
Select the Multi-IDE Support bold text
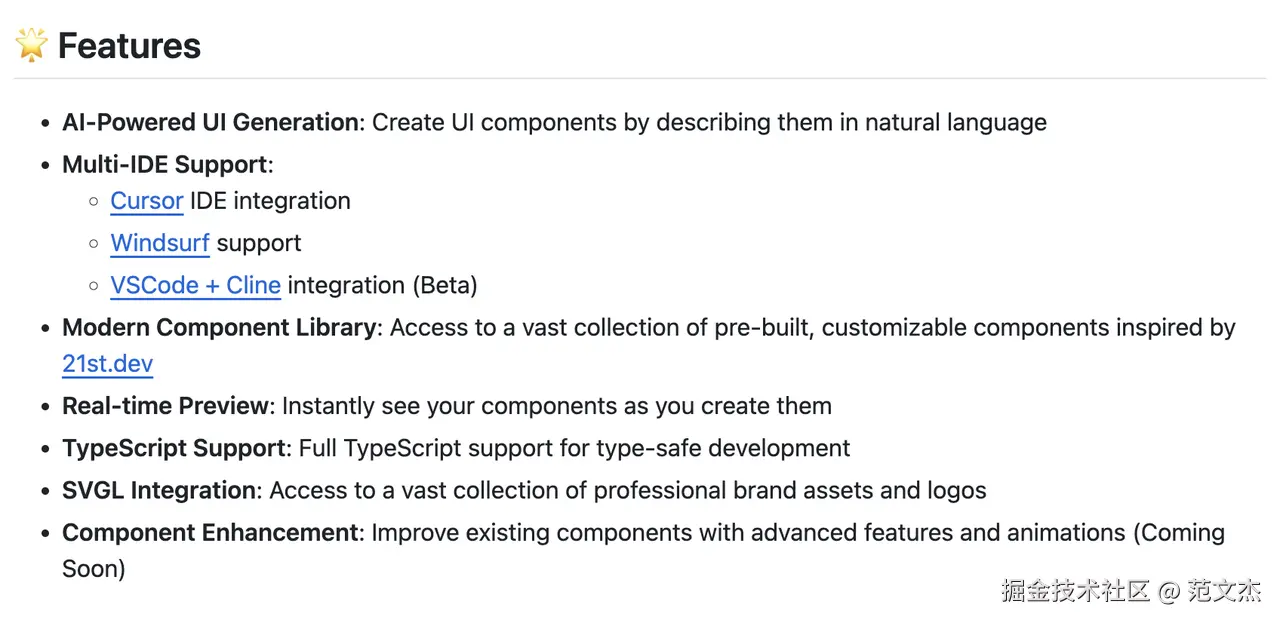(x=164, y=164)
